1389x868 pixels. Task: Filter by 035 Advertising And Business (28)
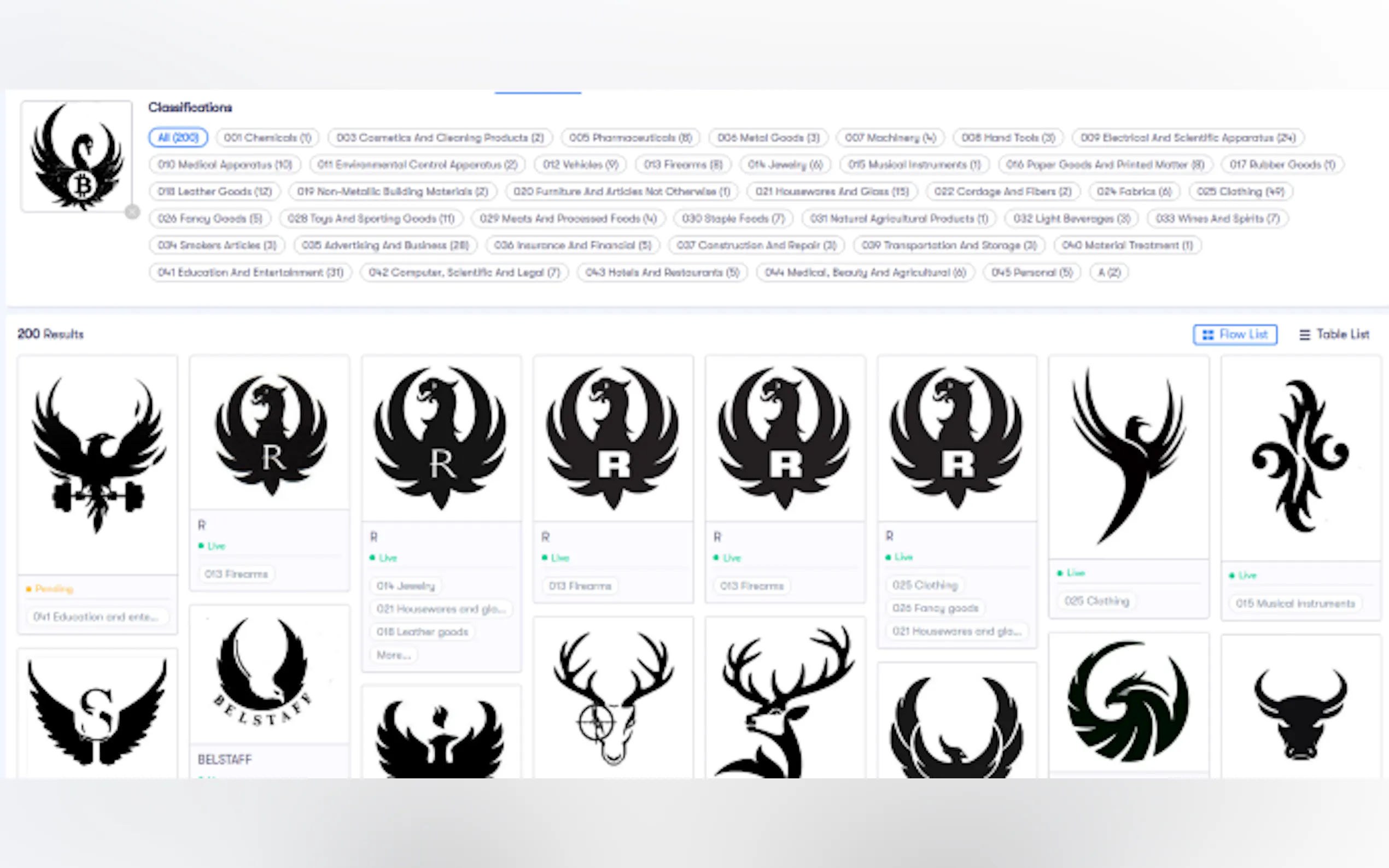pyautogui.click(x=385, y=246)
